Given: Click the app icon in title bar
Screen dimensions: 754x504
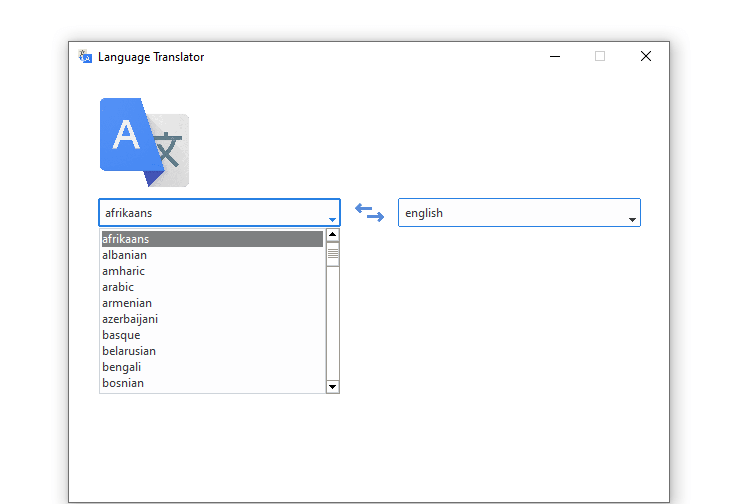Looking at the screenshot, I should tap(85, 57).
